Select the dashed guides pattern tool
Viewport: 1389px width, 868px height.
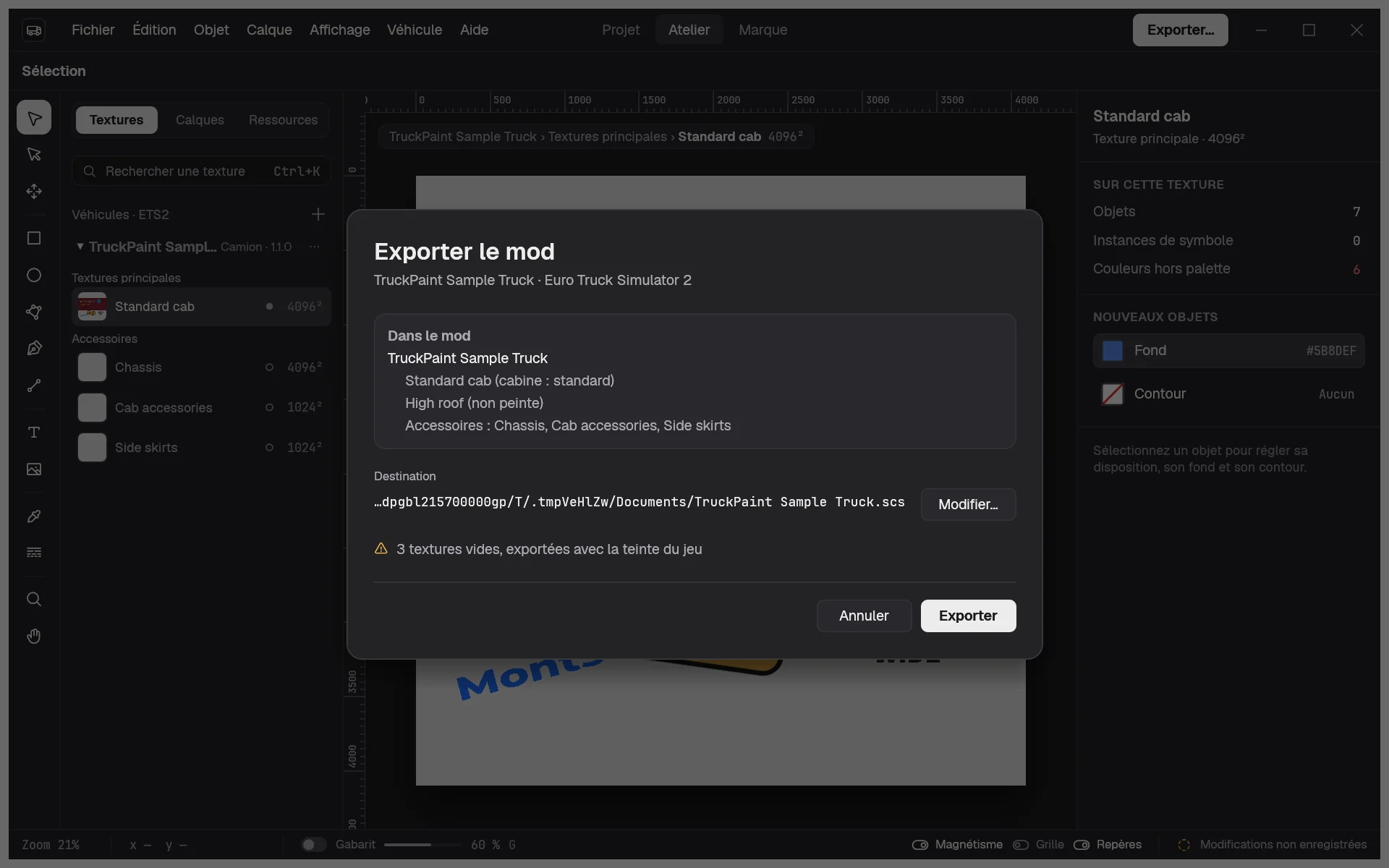(34, 553)
